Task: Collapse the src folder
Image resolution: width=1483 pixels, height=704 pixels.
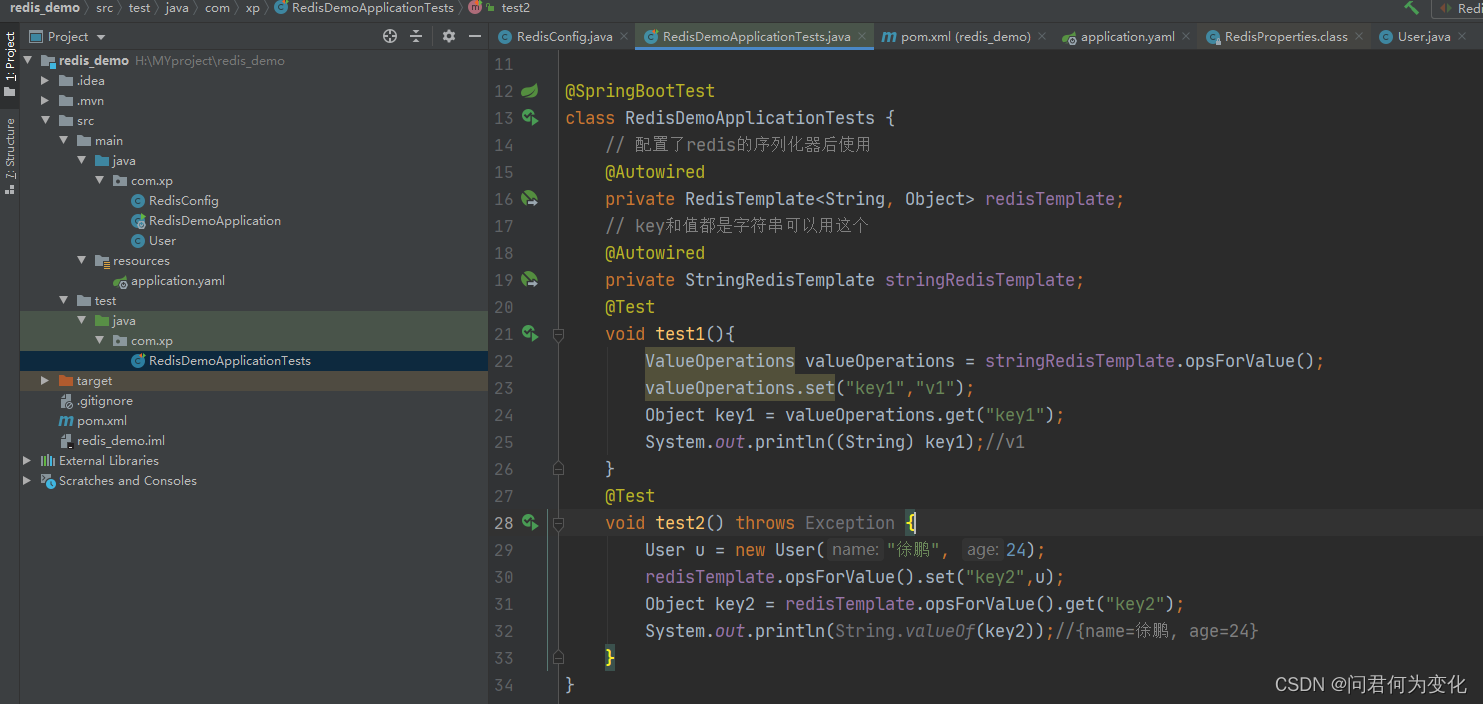Action: pos(45,121)
